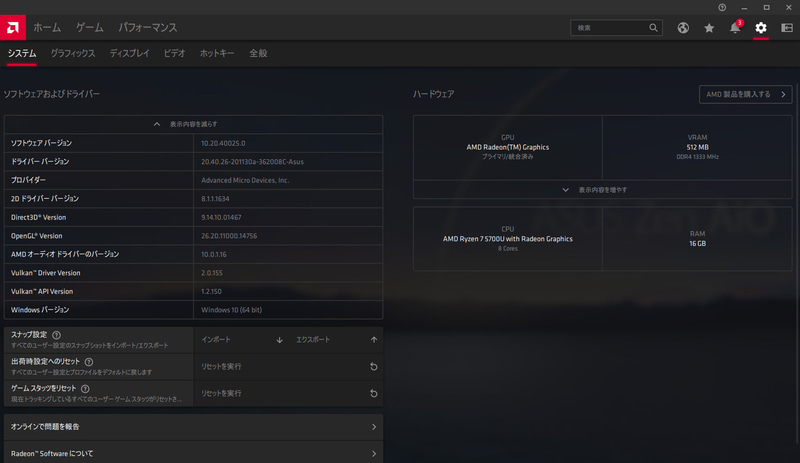
Task: Toggle the sidebar panel icon
Action: pos(787,28)
